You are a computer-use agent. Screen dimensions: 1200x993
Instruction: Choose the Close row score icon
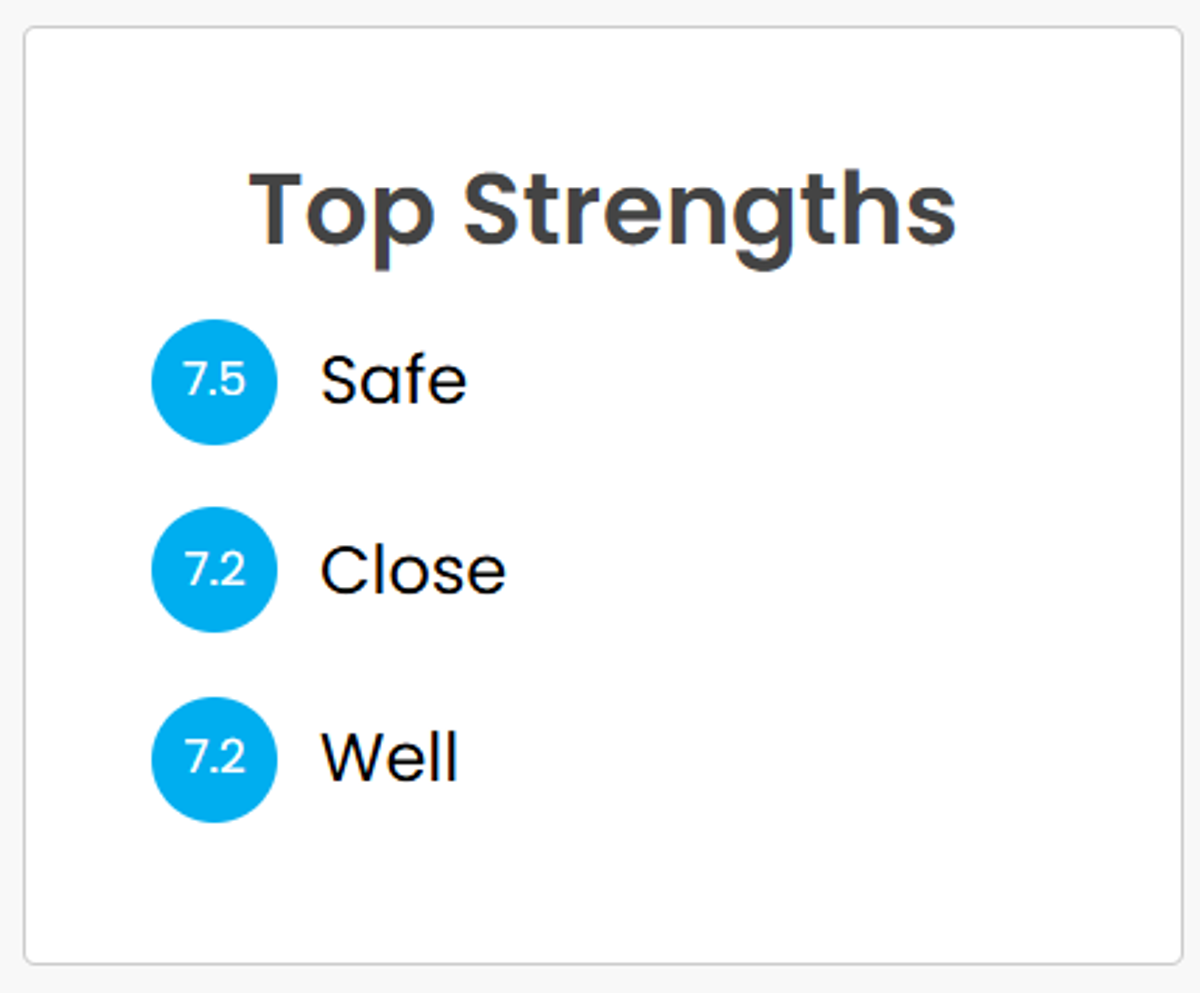click(214, 570)
